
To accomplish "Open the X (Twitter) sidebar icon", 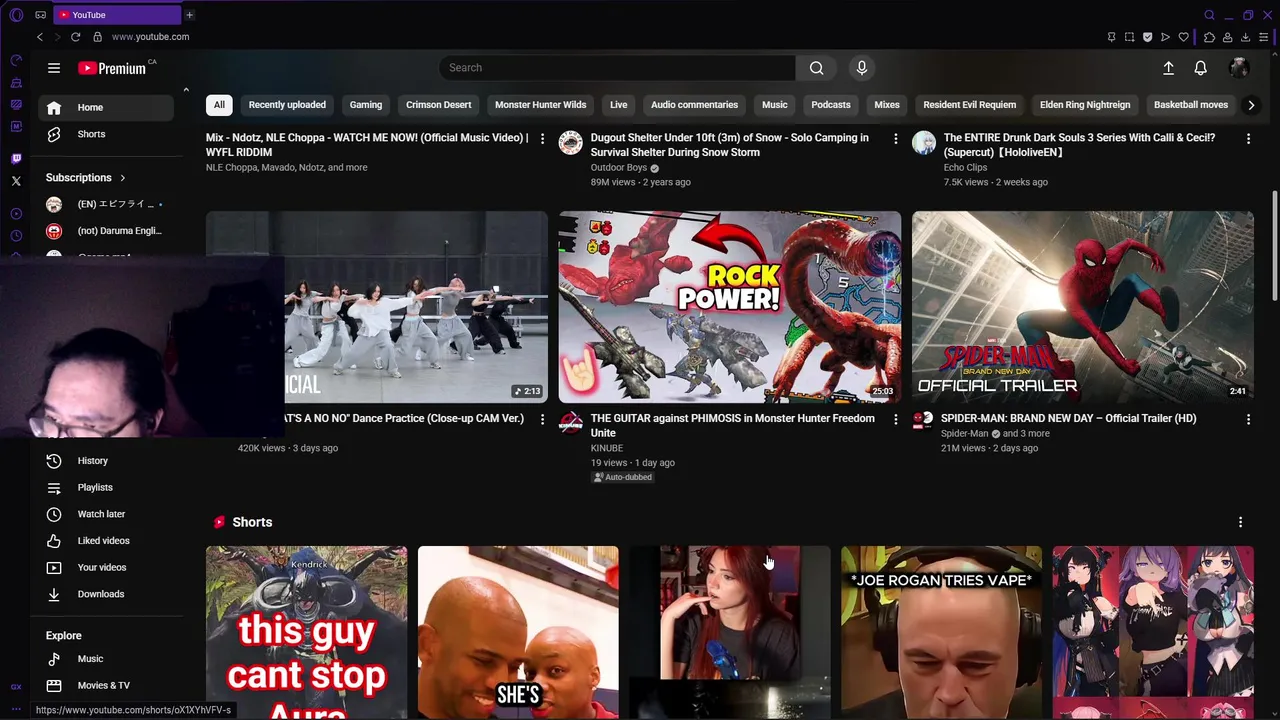I will 16,181.
